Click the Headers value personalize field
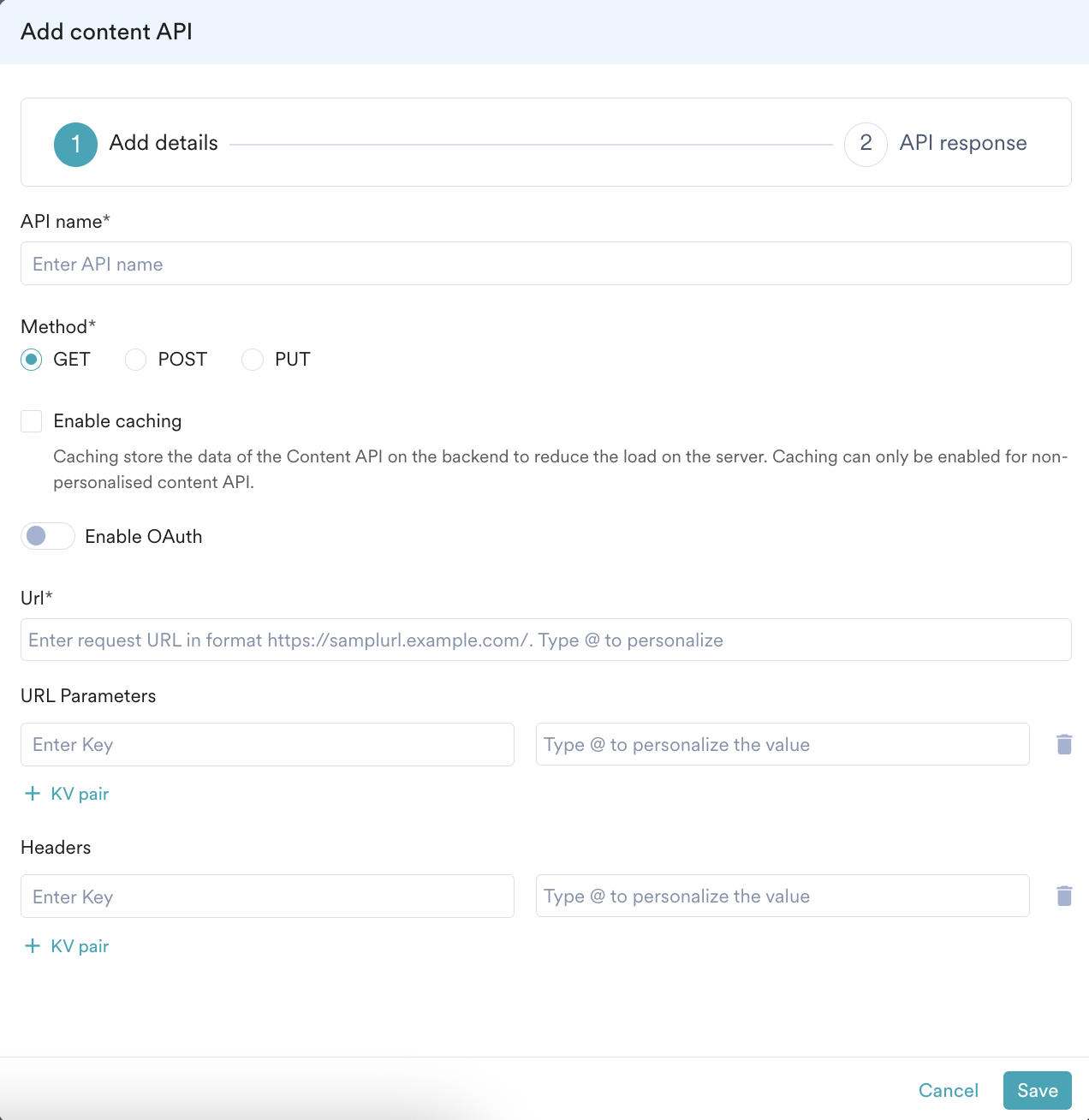1089x1120 pixels. pos(782,896)
